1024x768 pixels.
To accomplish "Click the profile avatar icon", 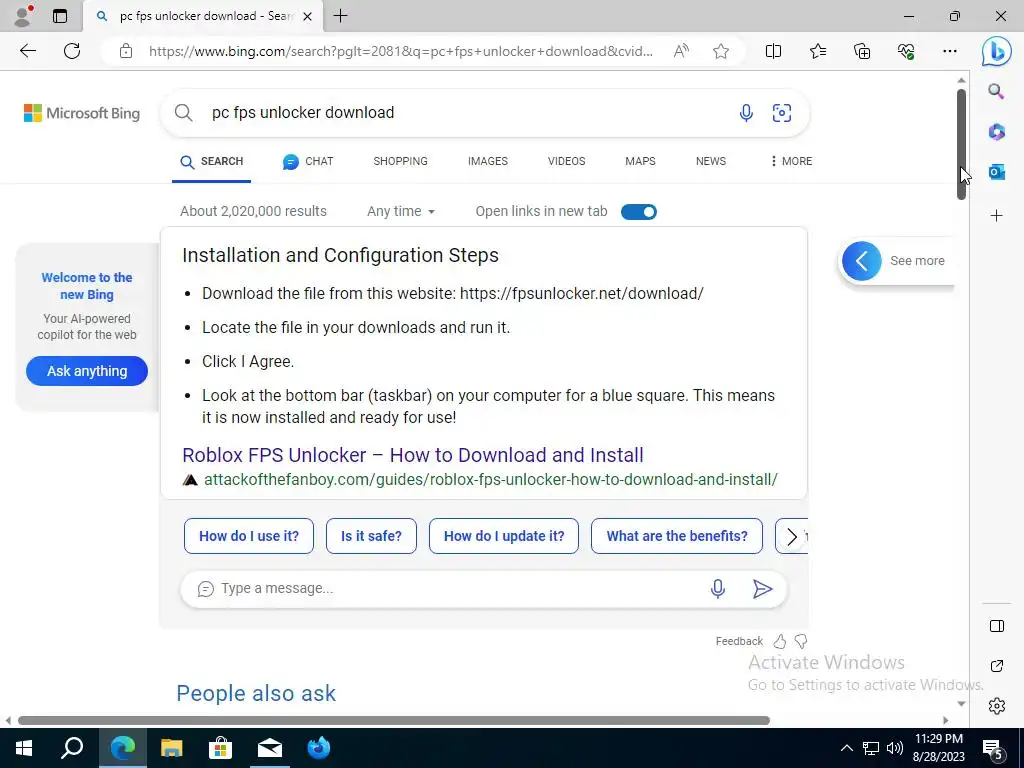I will pos(23,16).
